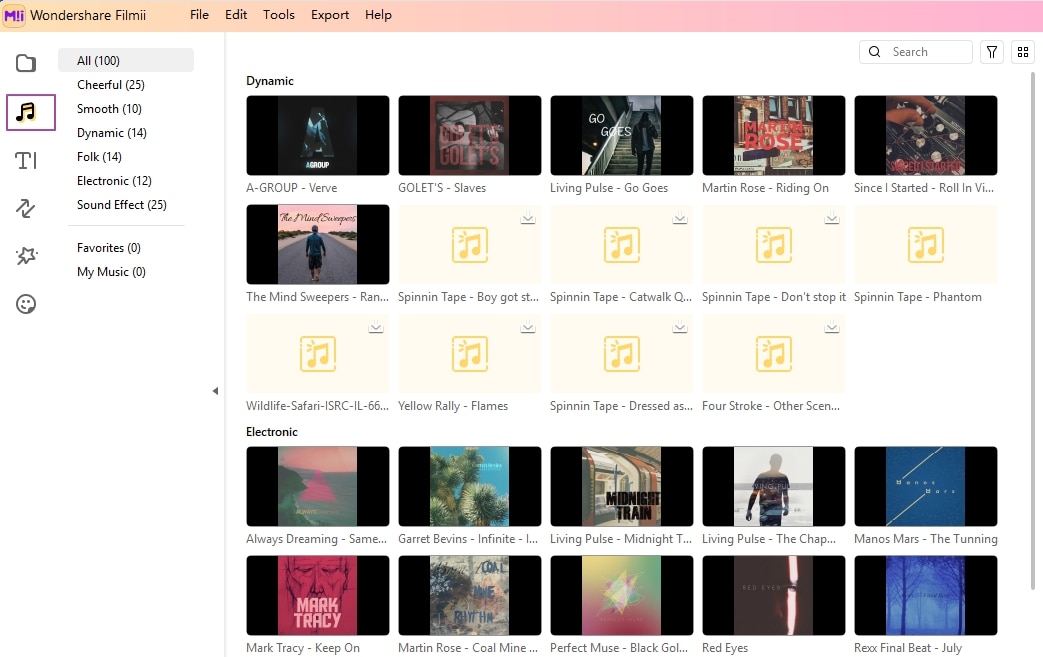The image size is (1043, 657).
Task: Open the Edit menu
Action: [235, 15]
